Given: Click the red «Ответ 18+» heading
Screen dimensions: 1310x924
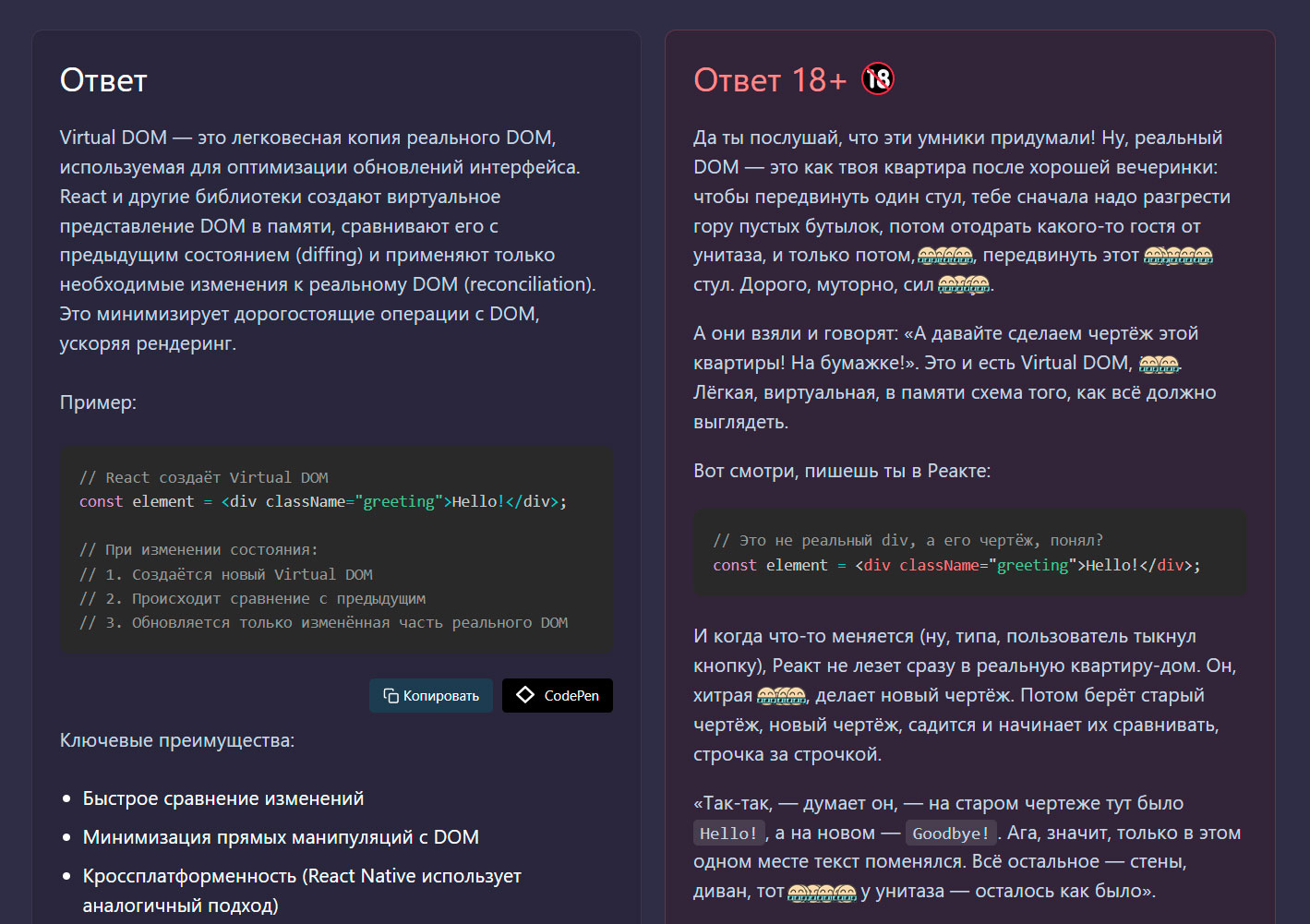Looking at the screenshot, I should click(x=770, y=80).
